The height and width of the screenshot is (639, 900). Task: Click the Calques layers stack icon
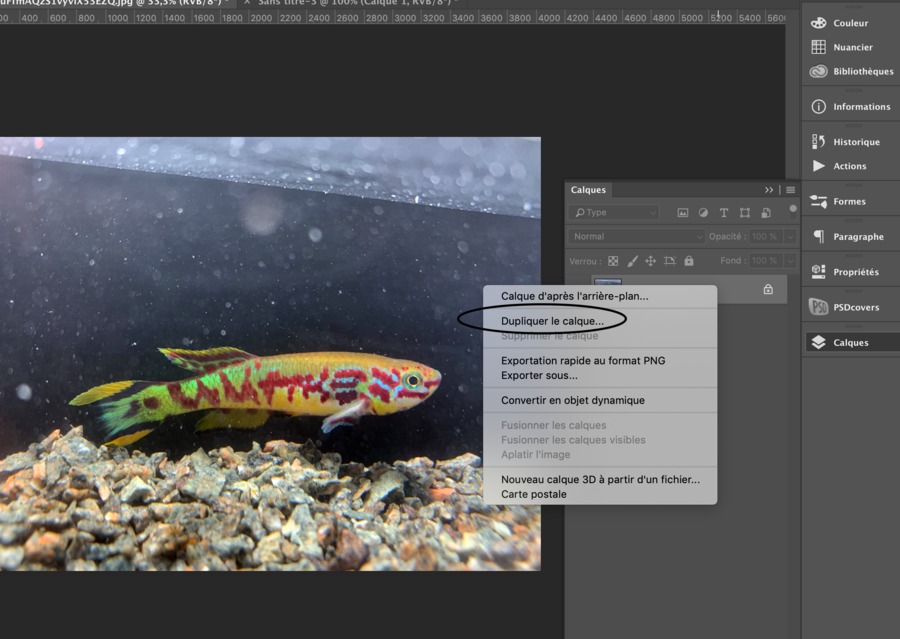click(x=818, y=342)
